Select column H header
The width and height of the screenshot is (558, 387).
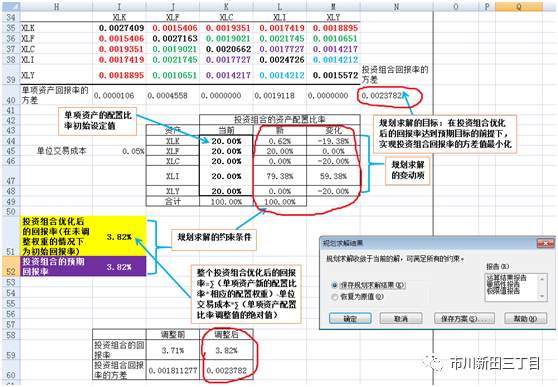tap(56, 6)
